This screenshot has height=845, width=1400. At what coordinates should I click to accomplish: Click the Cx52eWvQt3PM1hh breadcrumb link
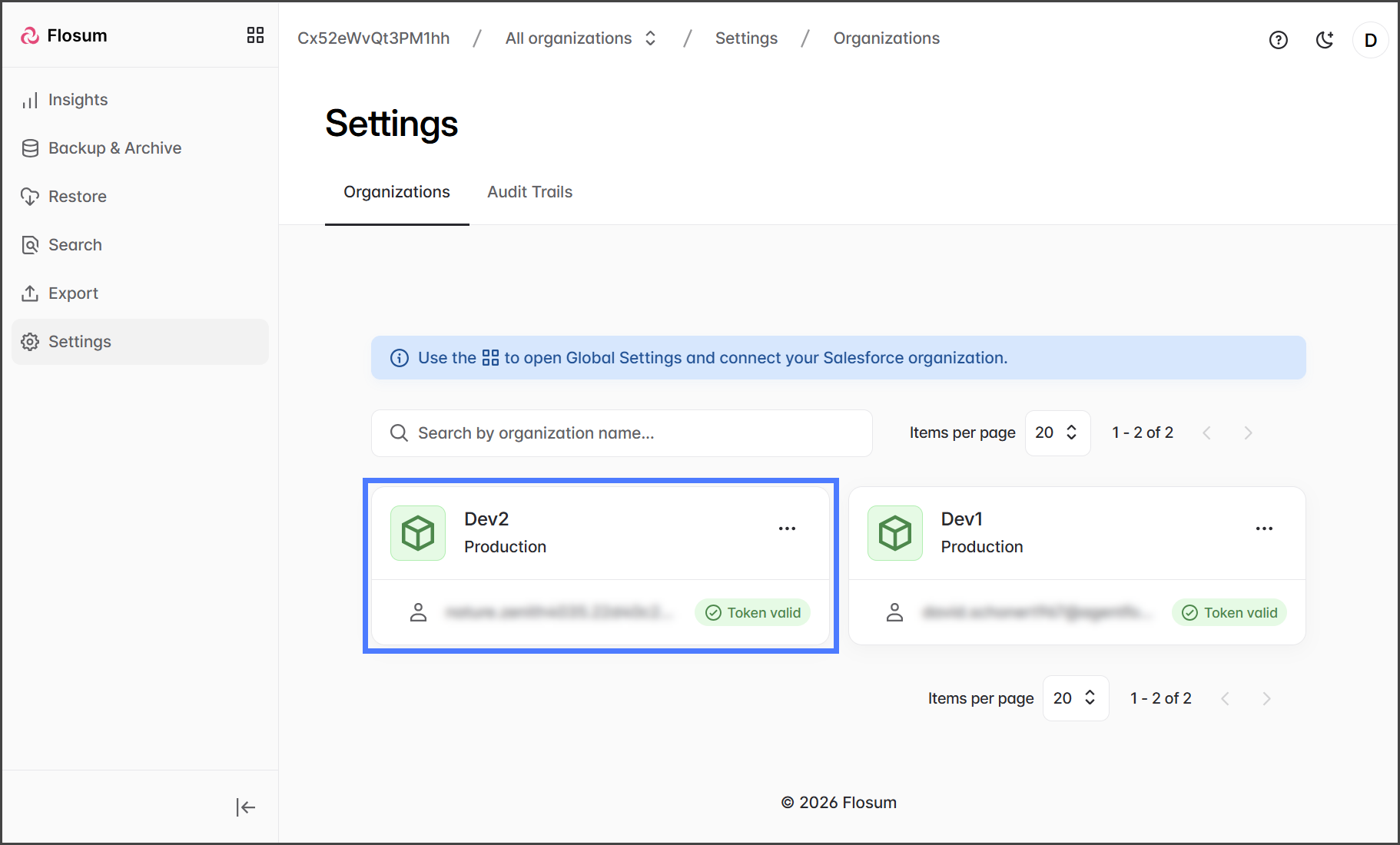click(x=373, y=38)
